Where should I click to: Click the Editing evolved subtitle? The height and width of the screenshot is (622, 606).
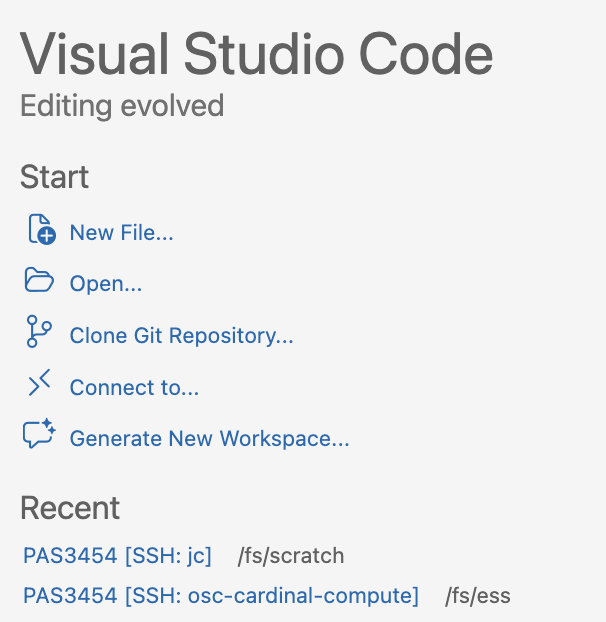coord(122,106)
